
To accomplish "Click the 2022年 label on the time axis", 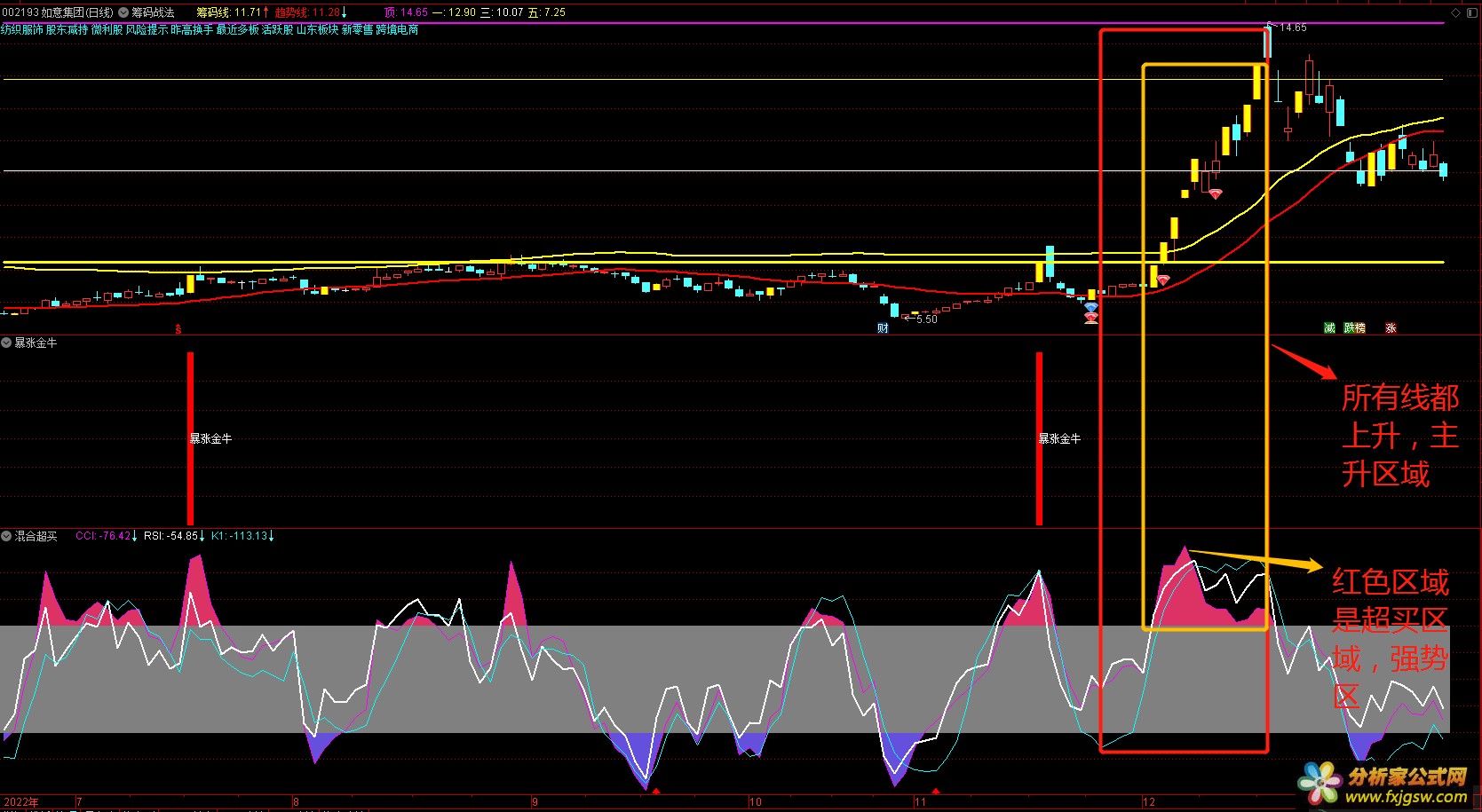I will click(20, 802).
